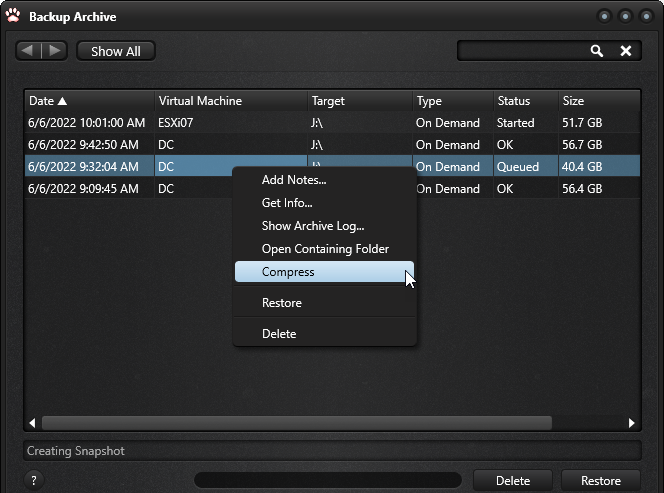Click the bottom Delete button

[x=513, y=481]
